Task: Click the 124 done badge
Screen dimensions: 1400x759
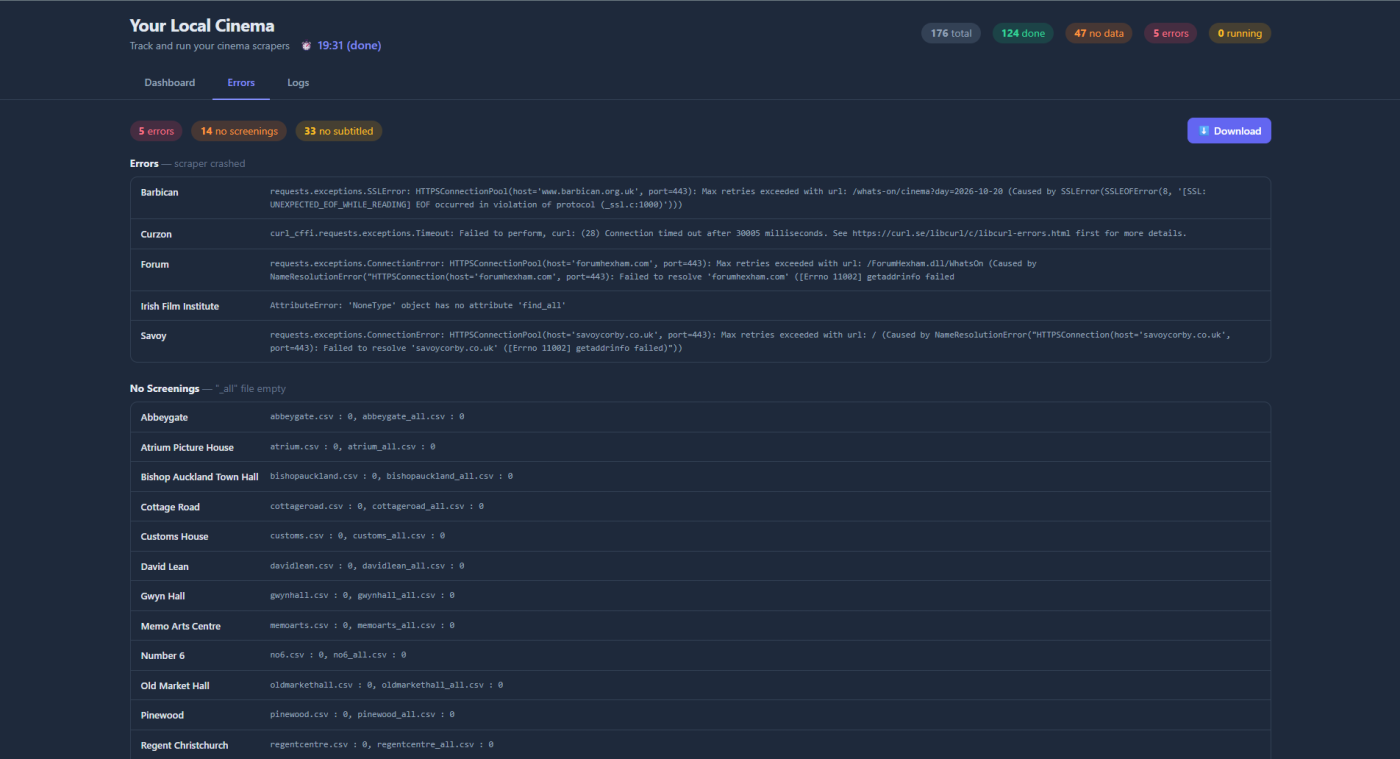Action: pyautogui.click(x=1023, y=33)
